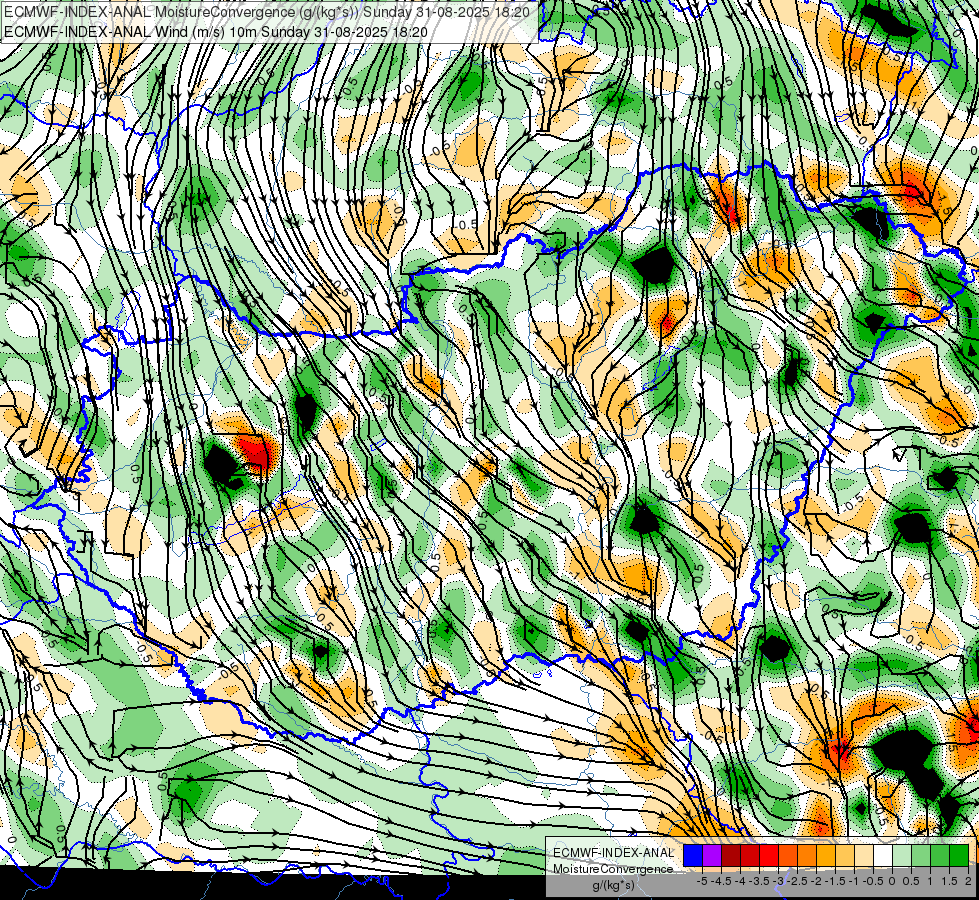Pick the medium green swatch between 1 and 1.5
This screenshot has width=979, height=900.
[x=940, y=855]
